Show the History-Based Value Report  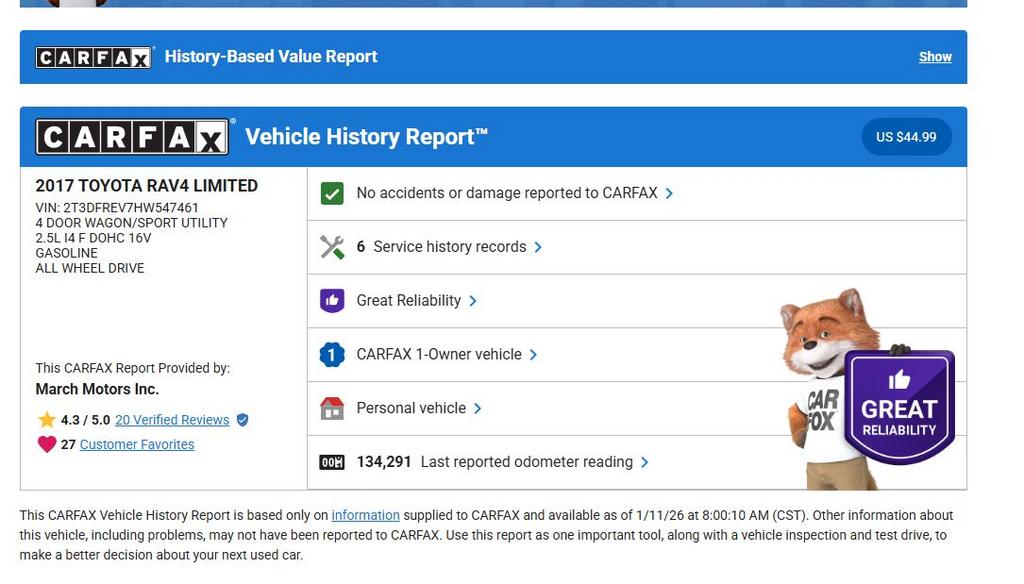tap(935, 57)
